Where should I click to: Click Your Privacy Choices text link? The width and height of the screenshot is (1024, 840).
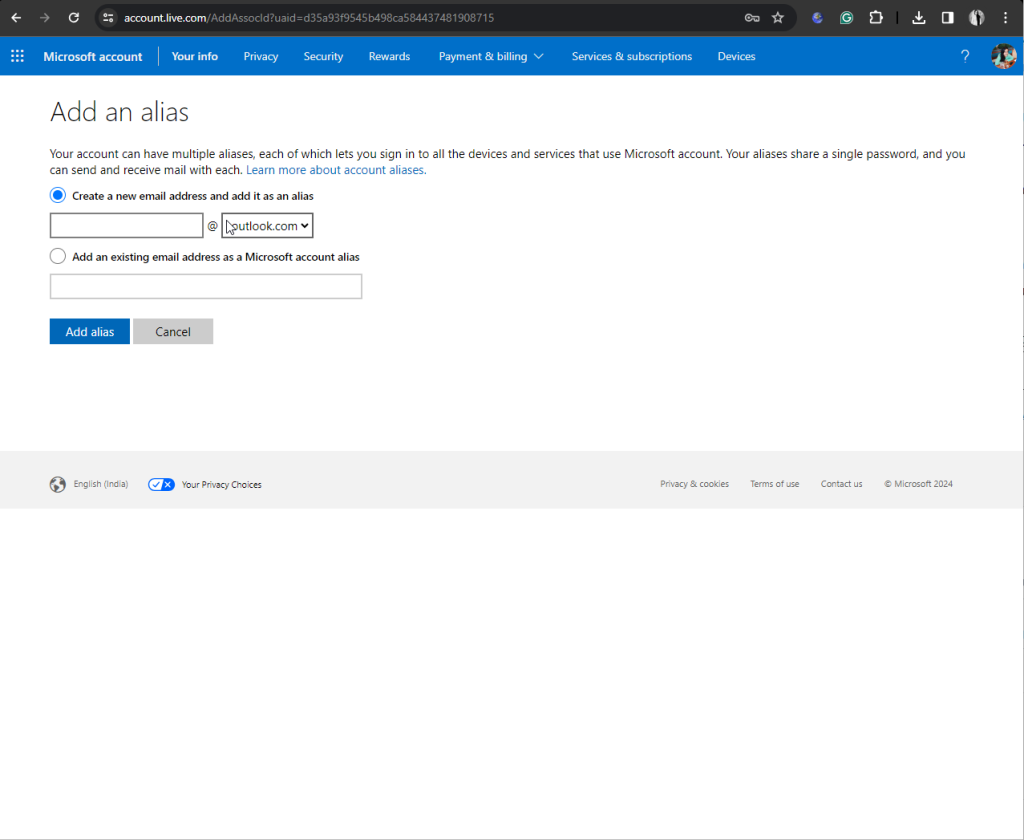[221, 485]
